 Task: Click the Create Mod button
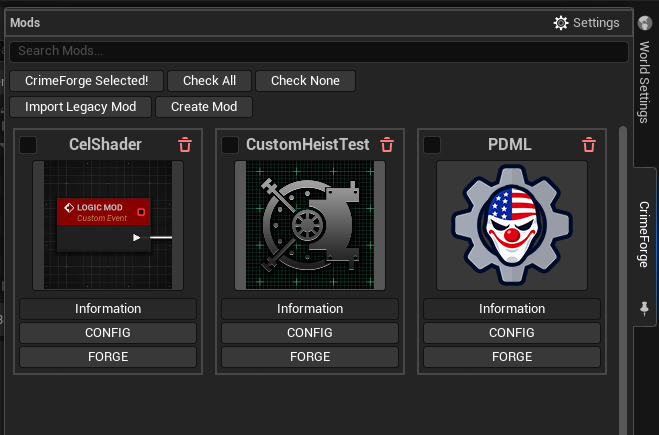pyautogui.click(x=204, y=107)
